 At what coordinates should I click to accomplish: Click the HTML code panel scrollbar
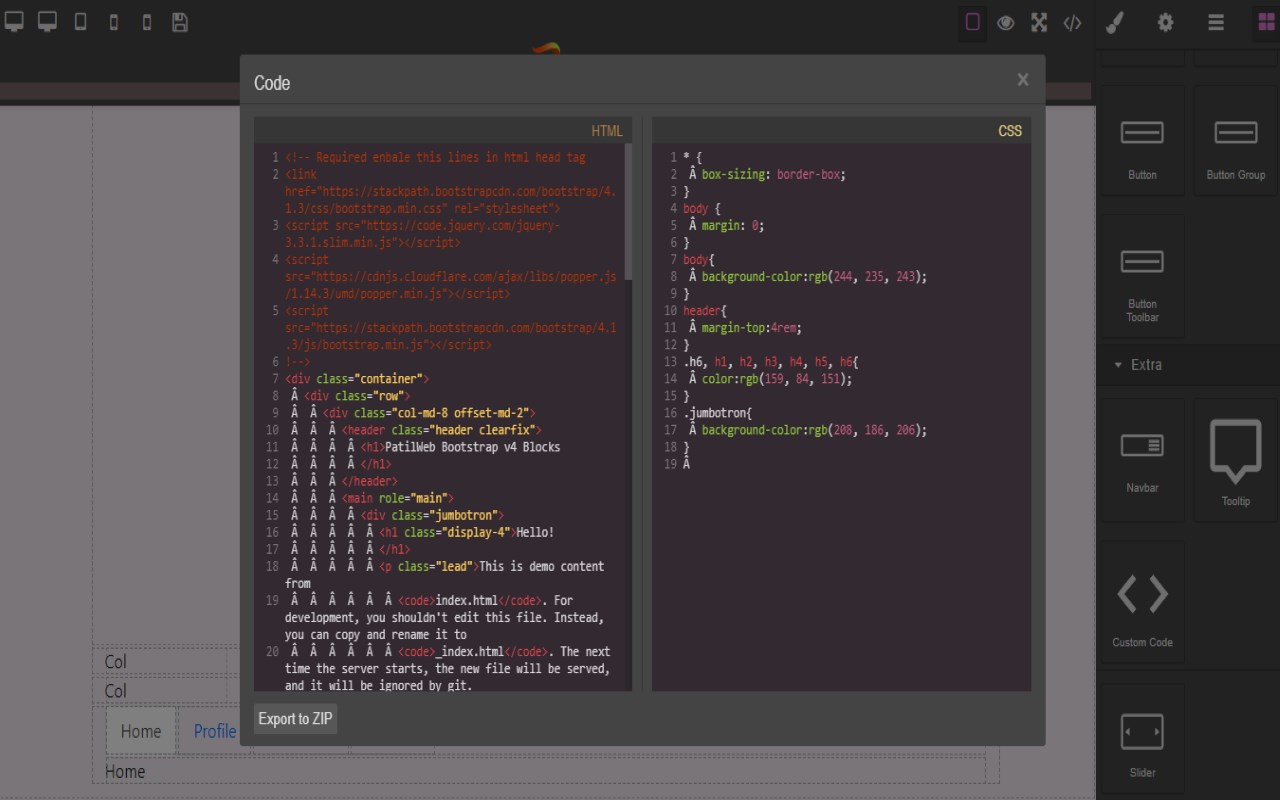coord(628,212)
